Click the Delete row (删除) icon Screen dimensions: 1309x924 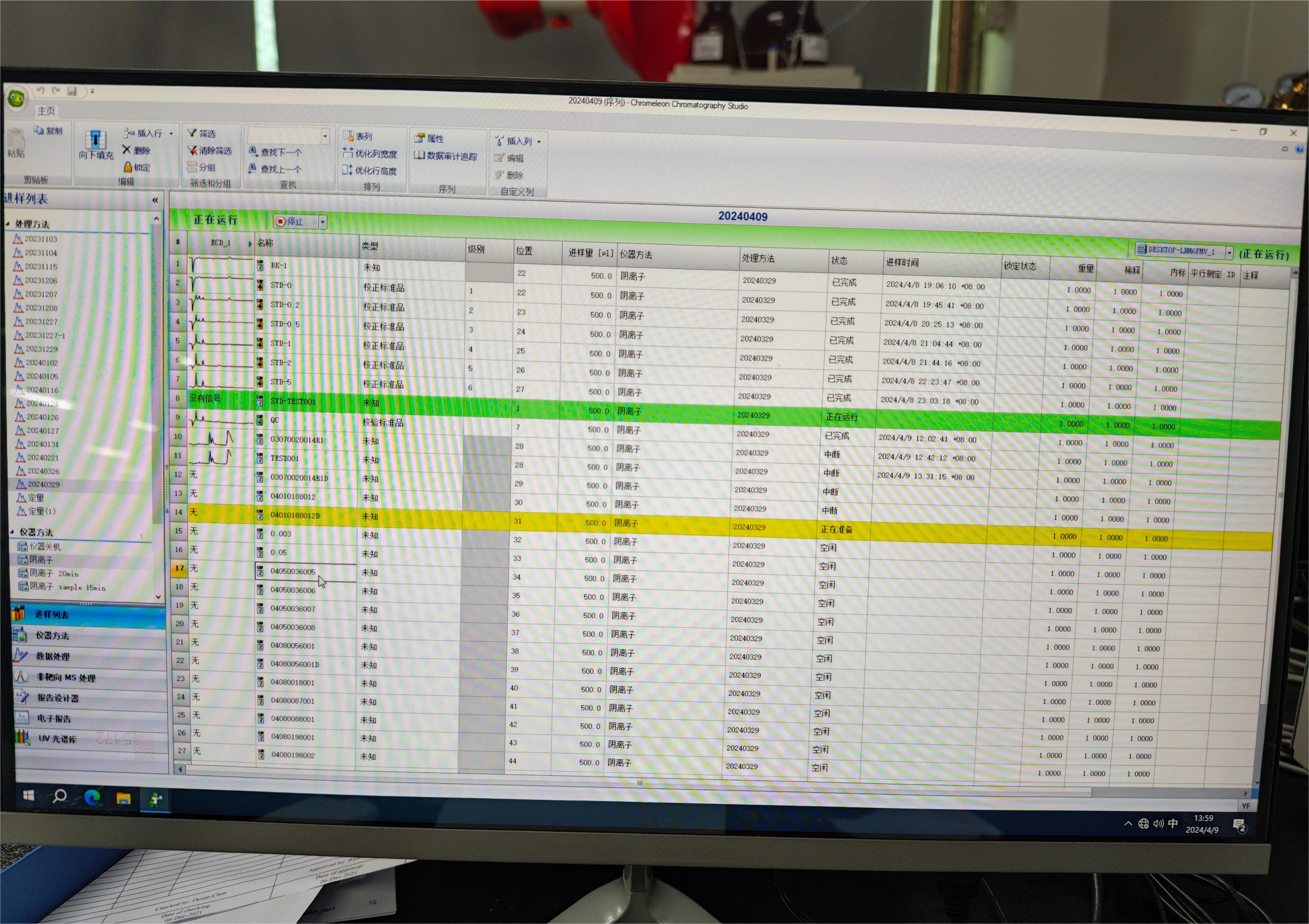pos(127,150)
